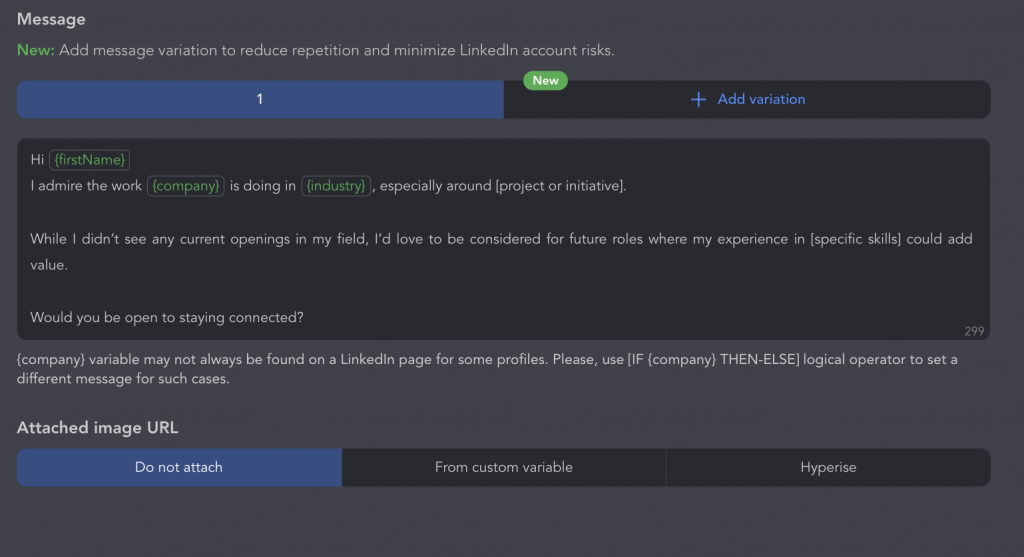
Task: Click the [project or initiative] placeholder text
Action: (x=561, y=186)
